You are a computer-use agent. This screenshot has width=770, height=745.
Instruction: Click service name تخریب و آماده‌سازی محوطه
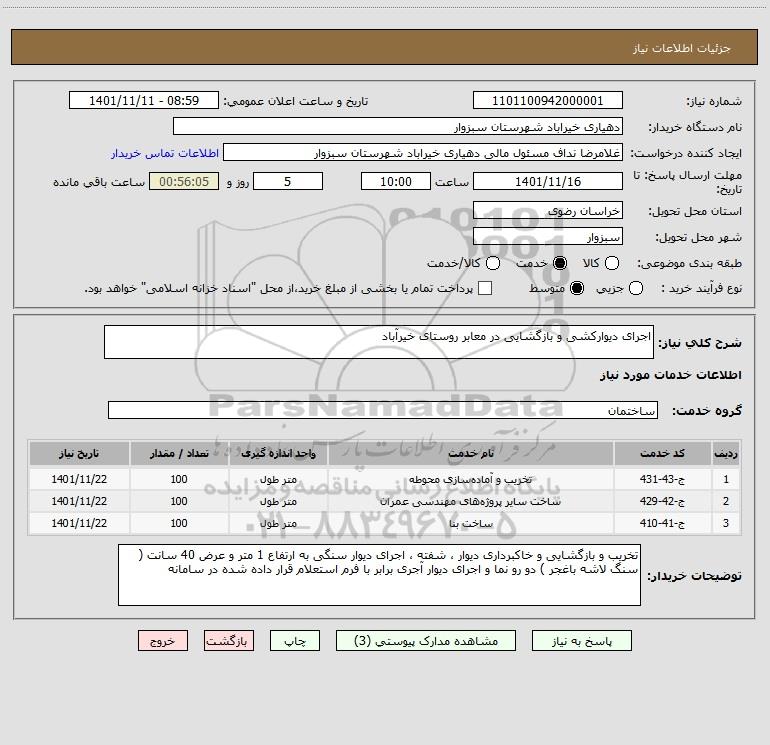[470, 479]
